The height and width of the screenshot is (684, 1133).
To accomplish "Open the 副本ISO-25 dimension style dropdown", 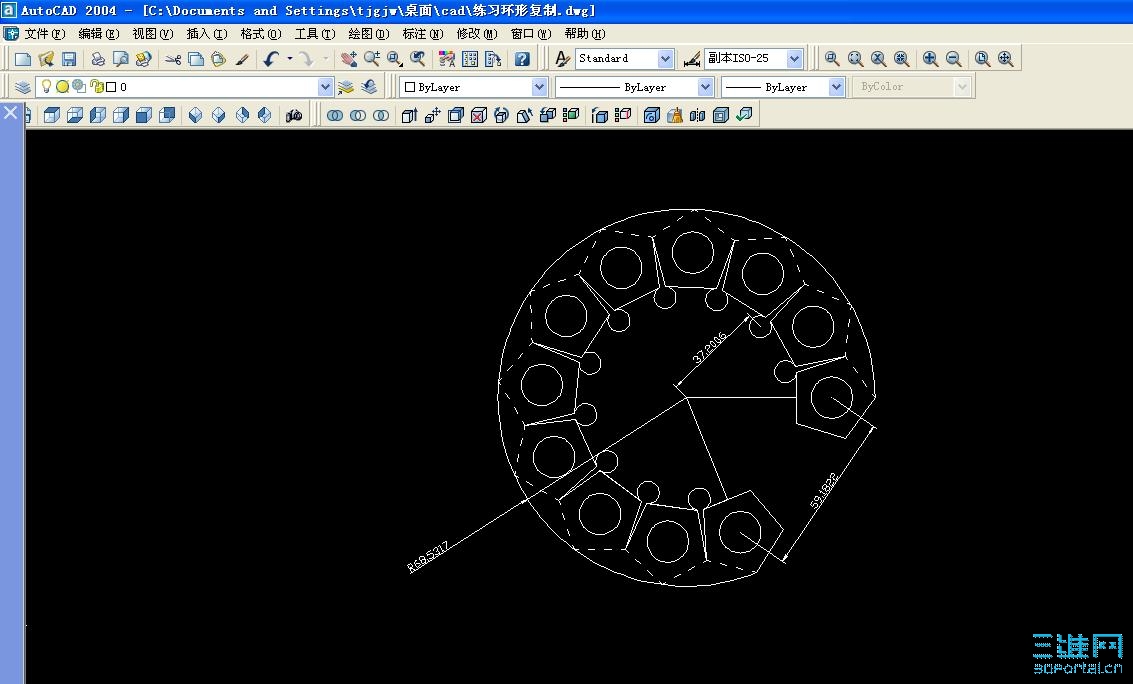I will click(795, 59).
